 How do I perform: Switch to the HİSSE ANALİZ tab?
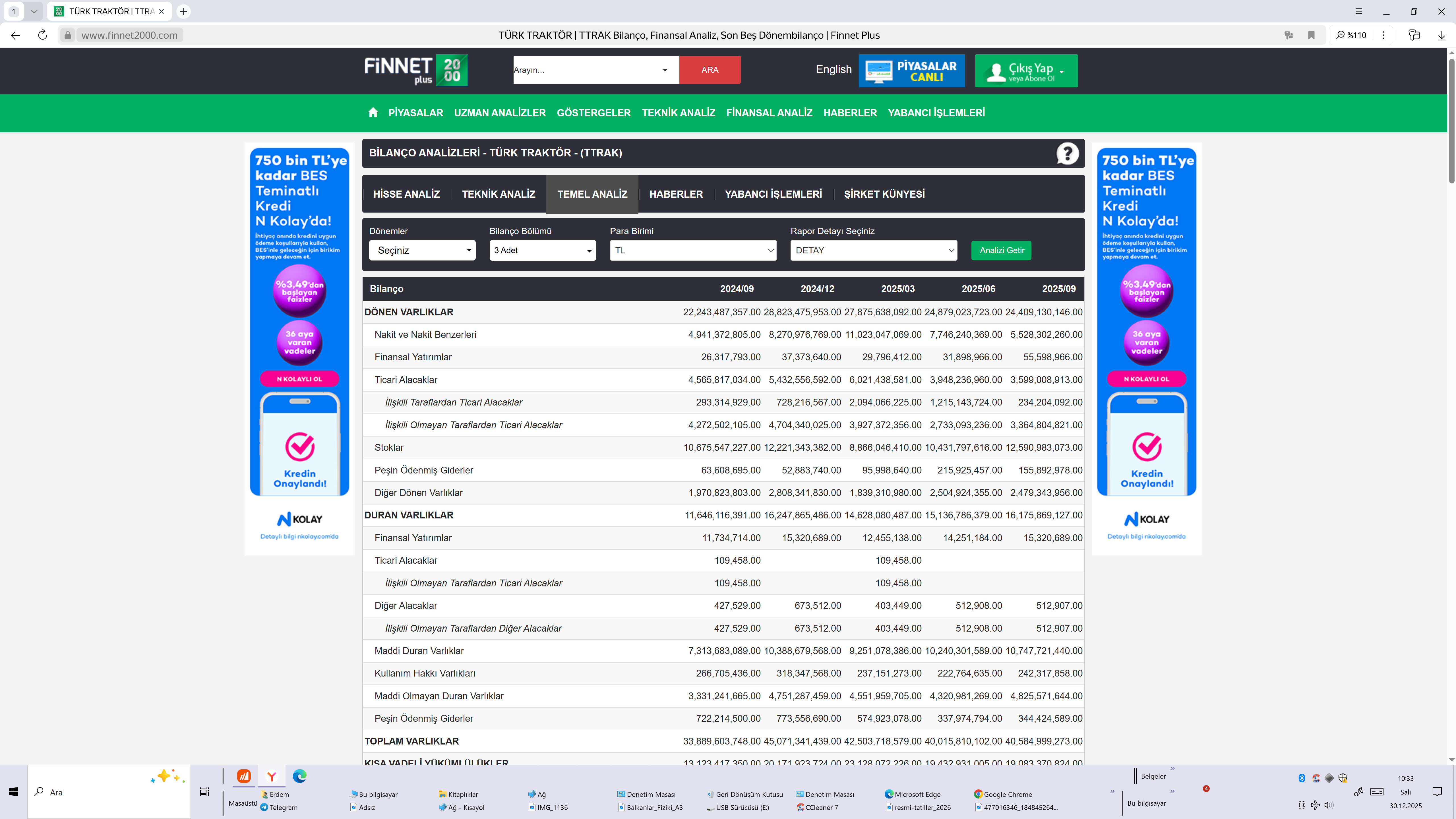point(406,194)
